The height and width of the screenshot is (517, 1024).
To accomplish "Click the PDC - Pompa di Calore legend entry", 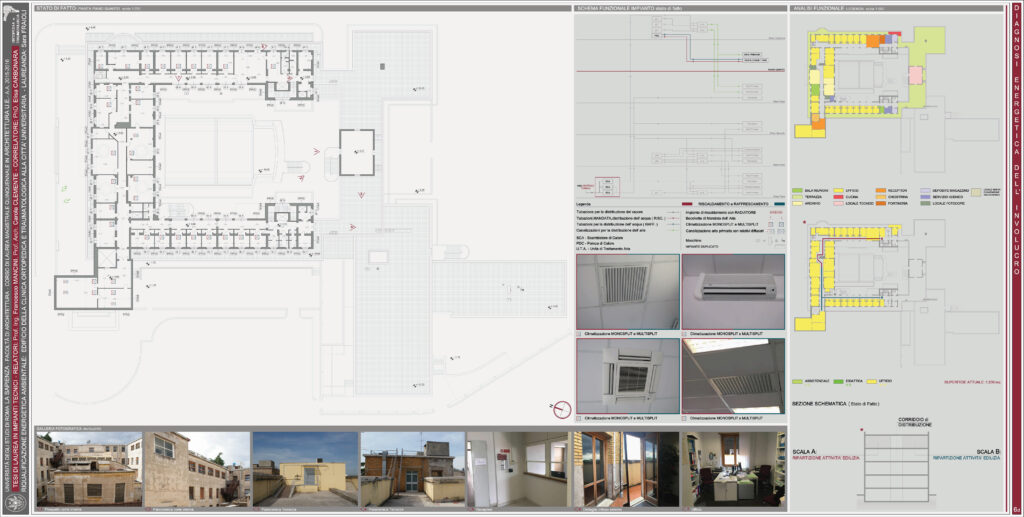I will (596, 245).
